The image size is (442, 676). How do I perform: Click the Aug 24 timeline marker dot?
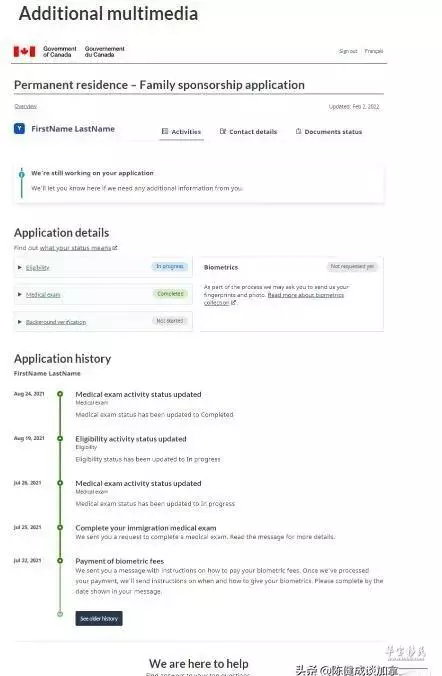(60, 394)
